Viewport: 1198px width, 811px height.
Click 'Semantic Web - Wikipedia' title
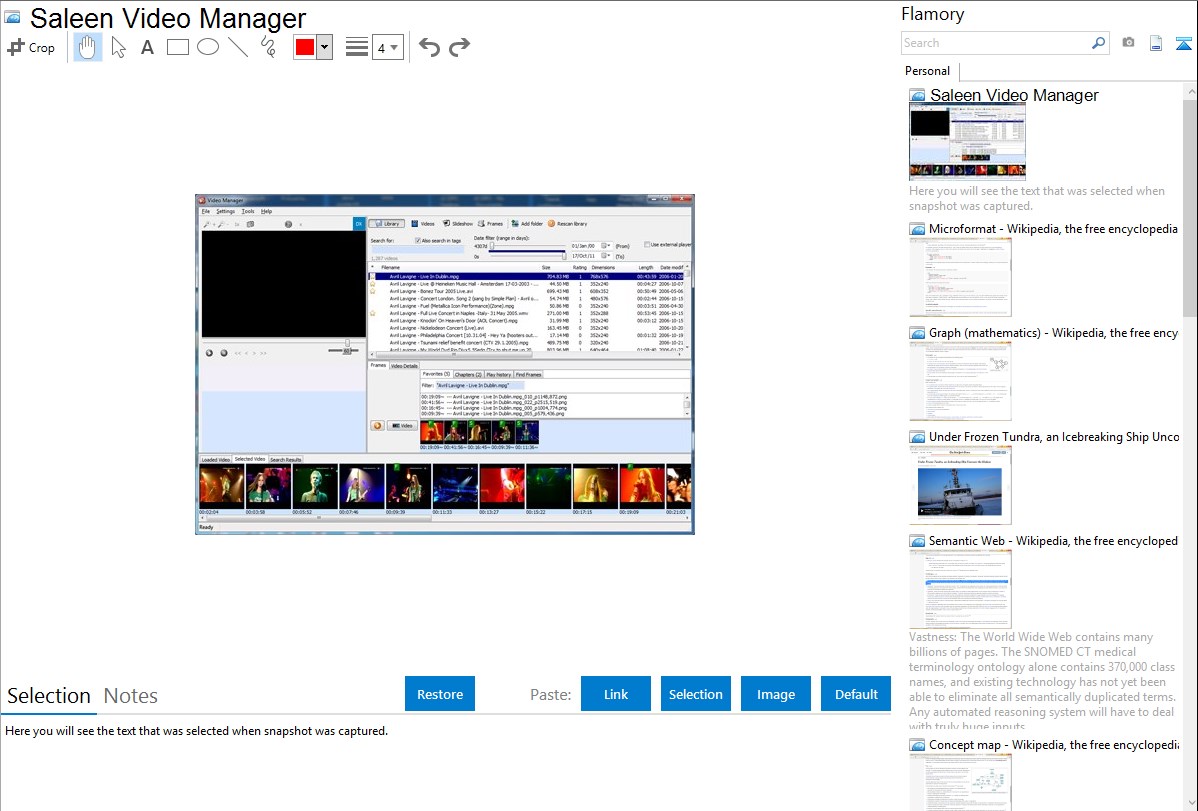pyautogui.click(x=1053, y=540)
